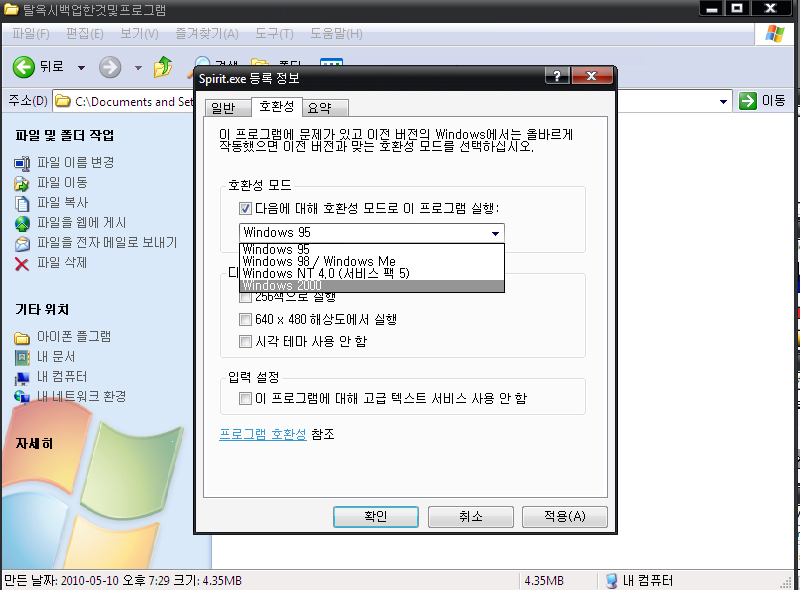Open the 프로그램 호환성 help link
Image resolution: width=800 pixels, height=590 pixels.
point(262,435)
